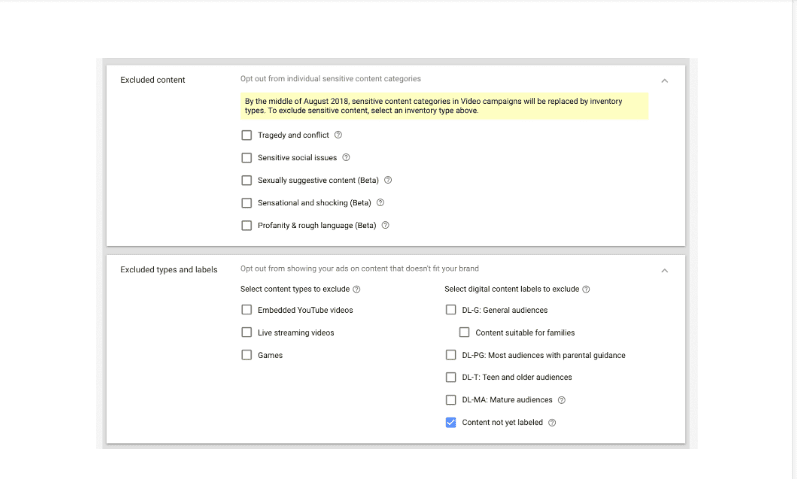Select the Live streaming videos checkbox

click(247, 332)
